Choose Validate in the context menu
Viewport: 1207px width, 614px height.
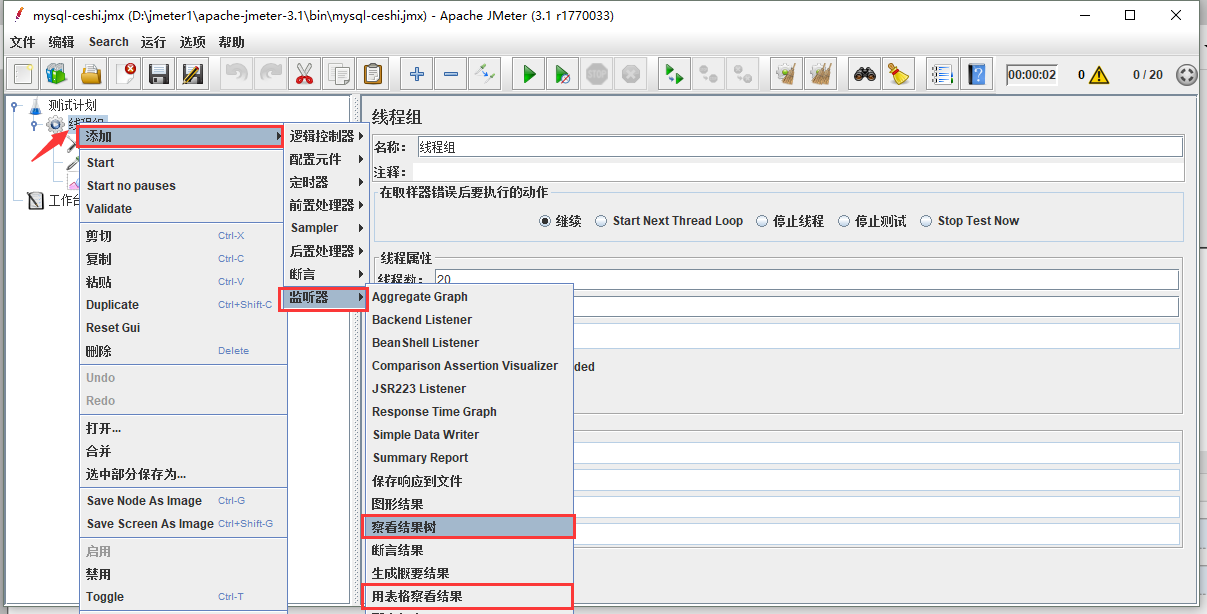[183, 209]
